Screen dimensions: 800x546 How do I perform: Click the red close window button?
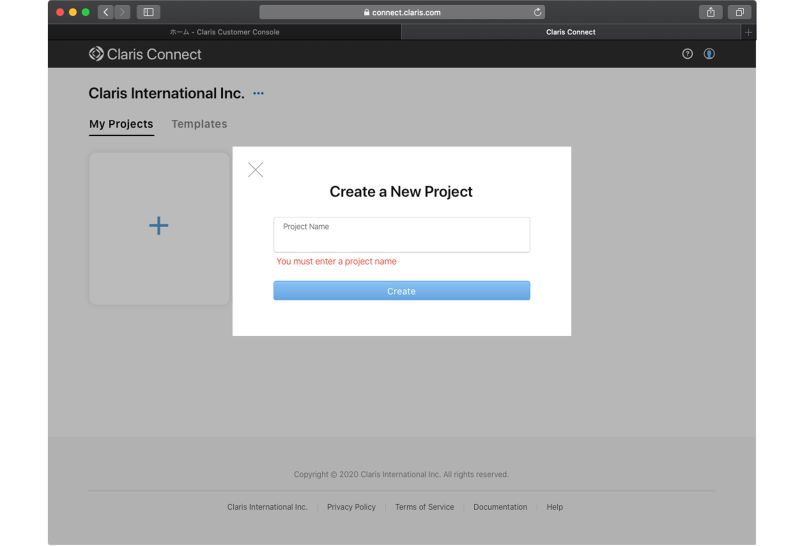tap(60, 12)
